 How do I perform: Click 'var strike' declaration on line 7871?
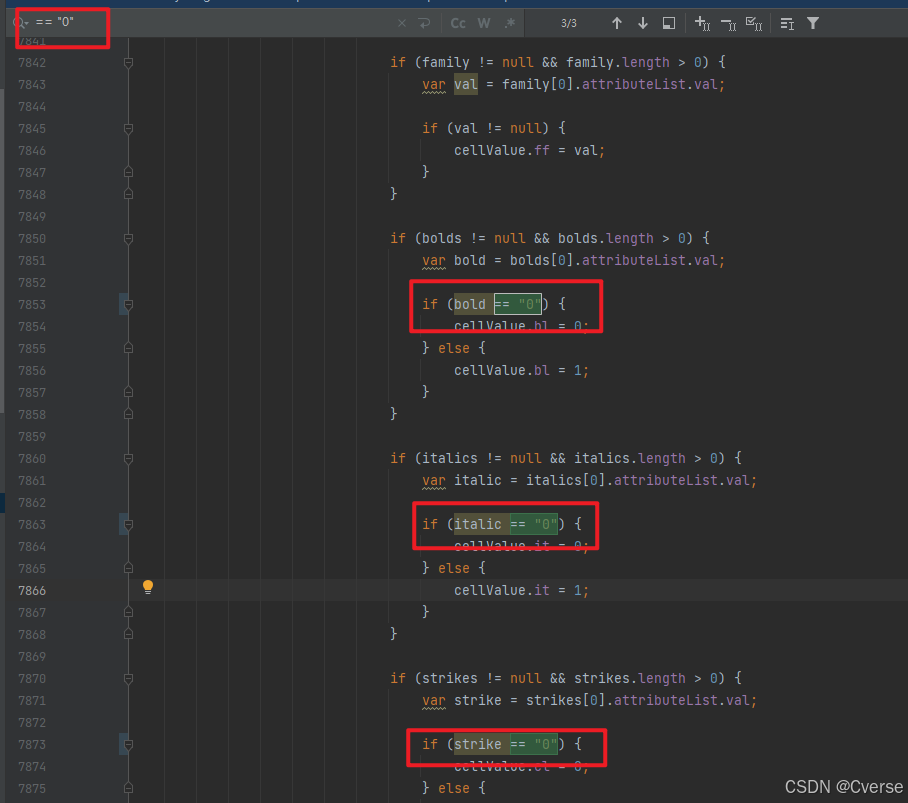point(462,701)
